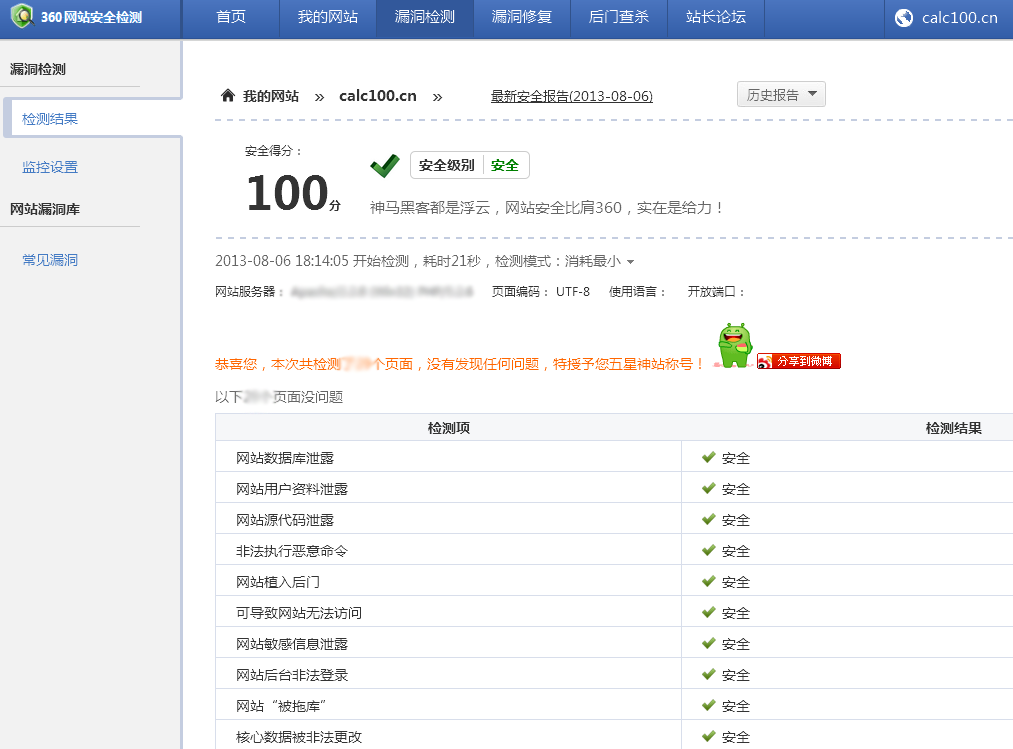Click the checkmark in 网站植入后门 row

[709, 581]
